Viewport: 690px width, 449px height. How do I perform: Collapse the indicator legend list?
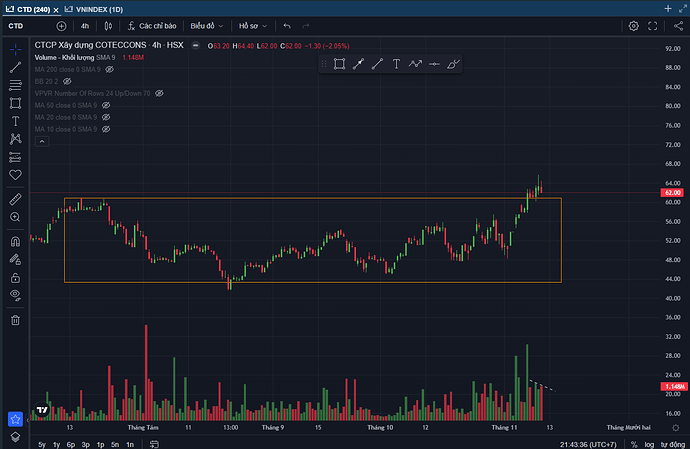click(42, 144)
